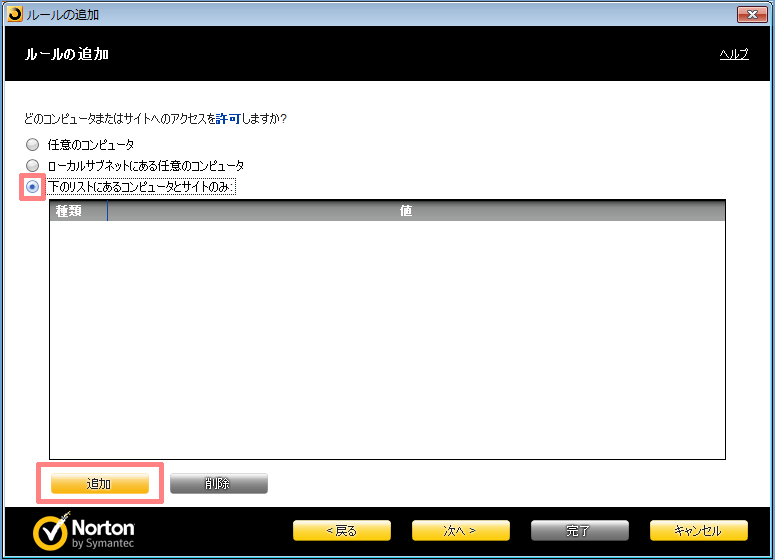Cancel the wizard with the キャンセル button
This screenshot has width=775, height=560.
click(698, 531)
